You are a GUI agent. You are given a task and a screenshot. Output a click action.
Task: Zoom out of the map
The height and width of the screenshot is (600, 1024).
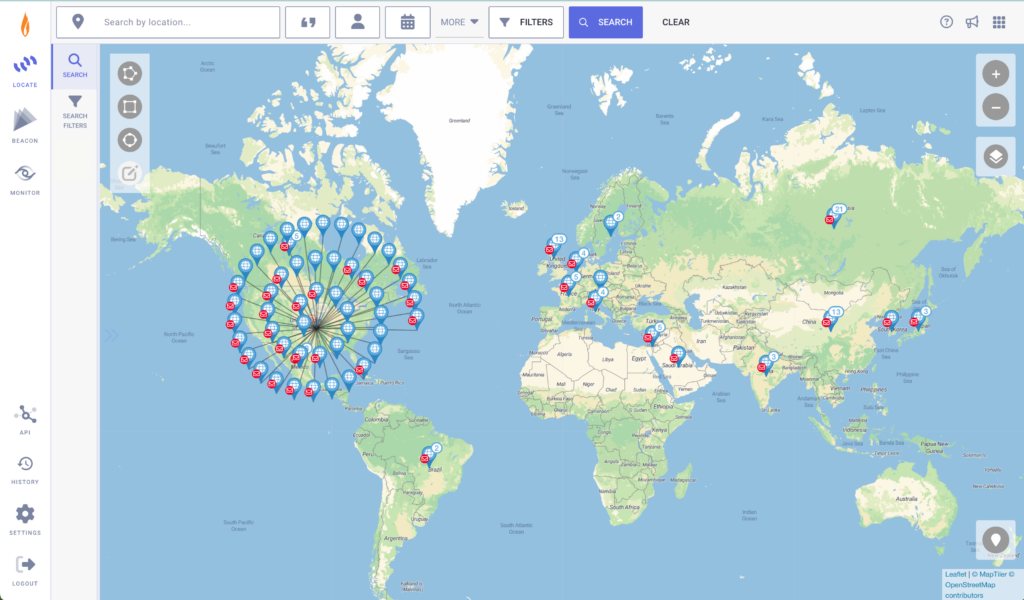[x=995, y=107]
